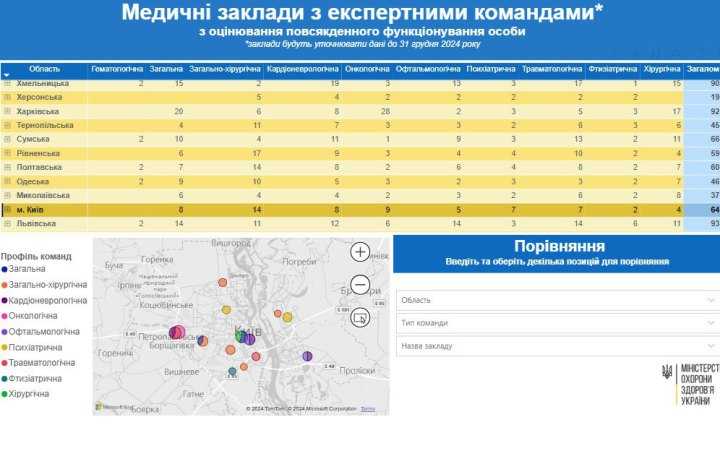Select the pink Онкологічна map bubble near Петропавлівська Борщагівка
The width and height of the screenshot is (720, 450).
point(179,332)
